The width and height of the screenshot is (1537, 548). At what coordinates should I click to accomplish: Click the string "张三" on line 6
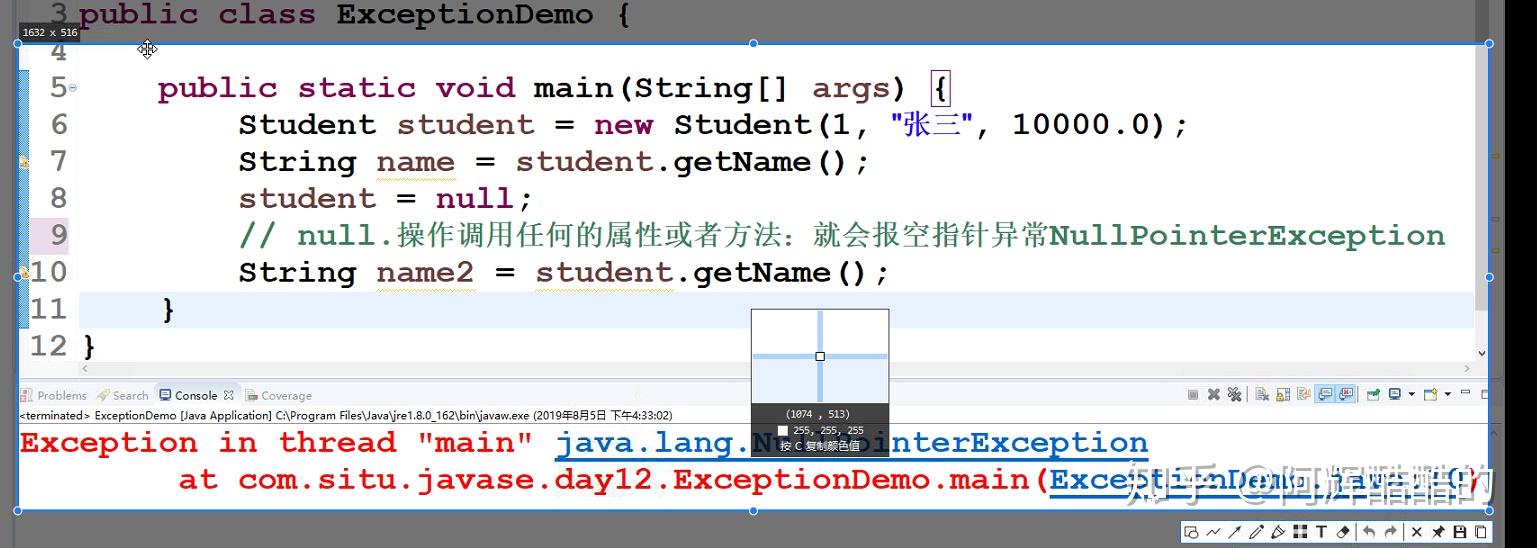(x=933, y=125)
